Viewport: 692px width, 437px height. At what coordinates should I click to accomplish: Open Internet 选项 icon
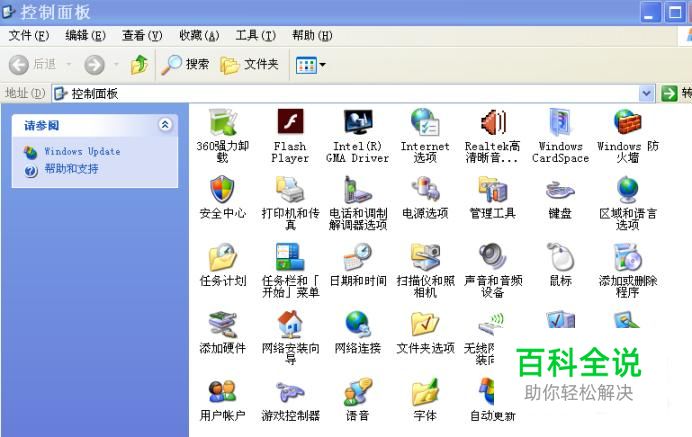(425, 122)
